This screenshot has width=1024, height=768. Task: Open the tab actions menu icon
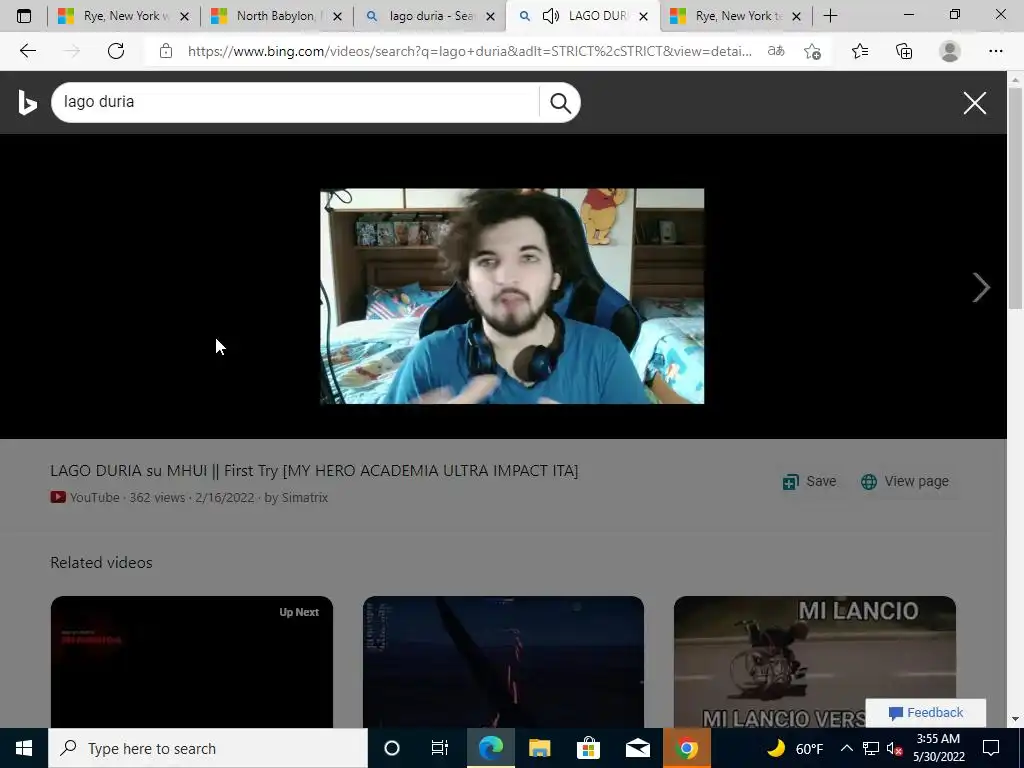(x=24, y=16)
